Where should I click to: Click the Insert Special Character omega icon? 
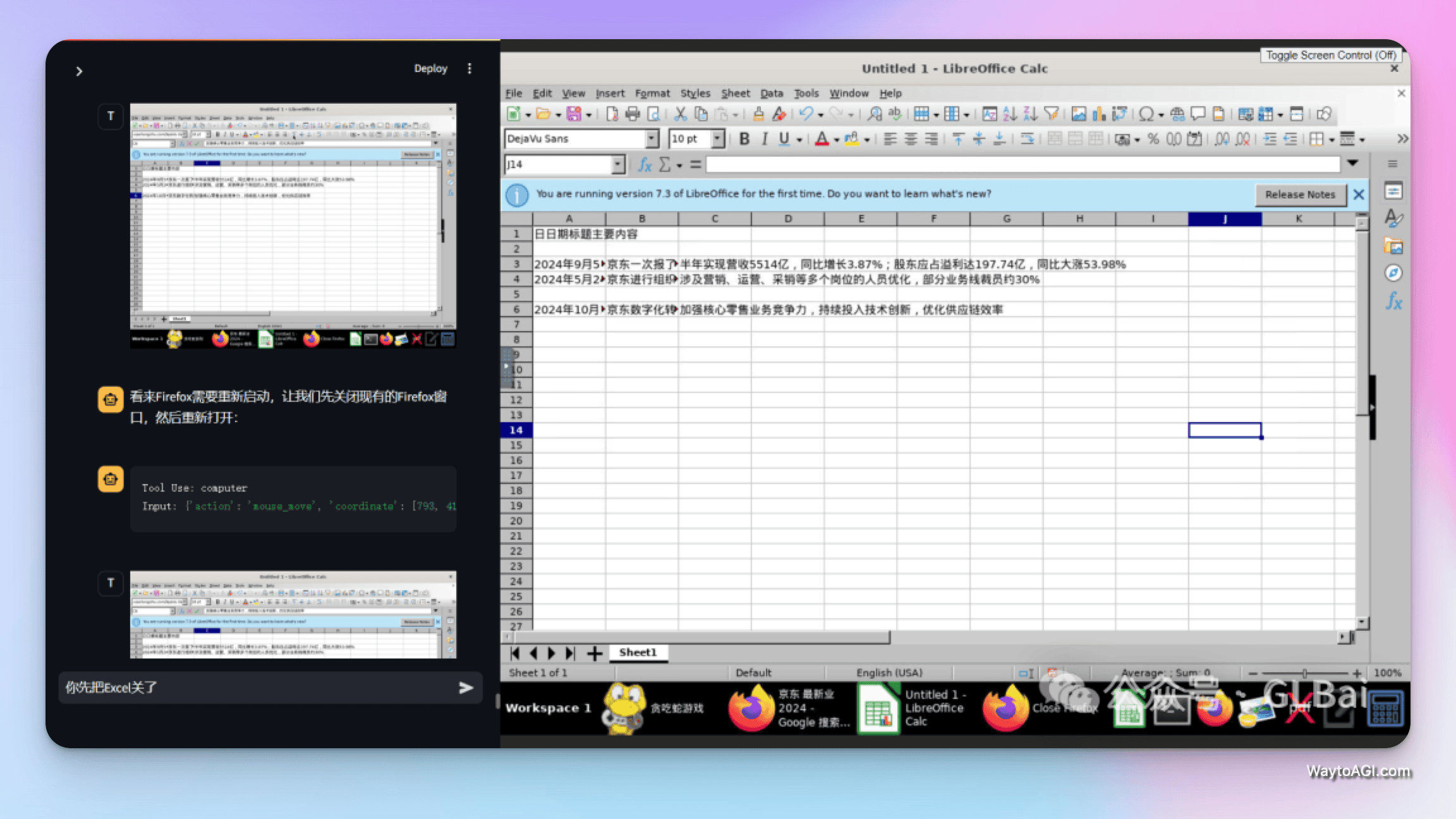click(1146, 114)
